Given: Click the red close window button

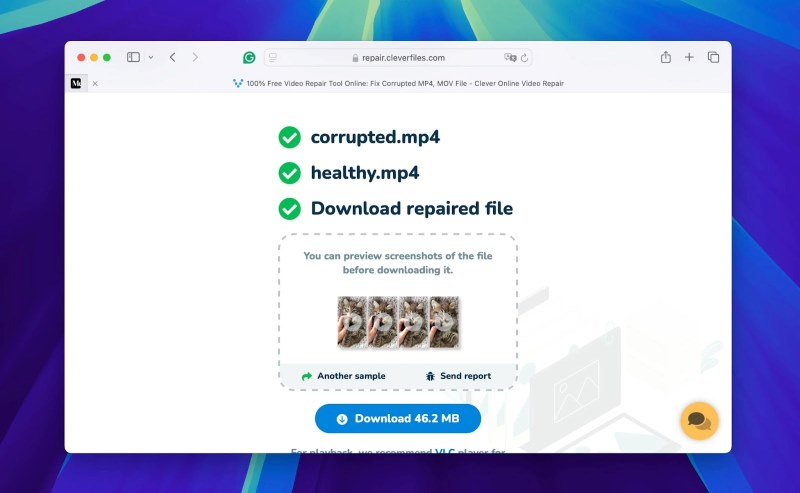Looking at the screenshot, I should point(81,57).
